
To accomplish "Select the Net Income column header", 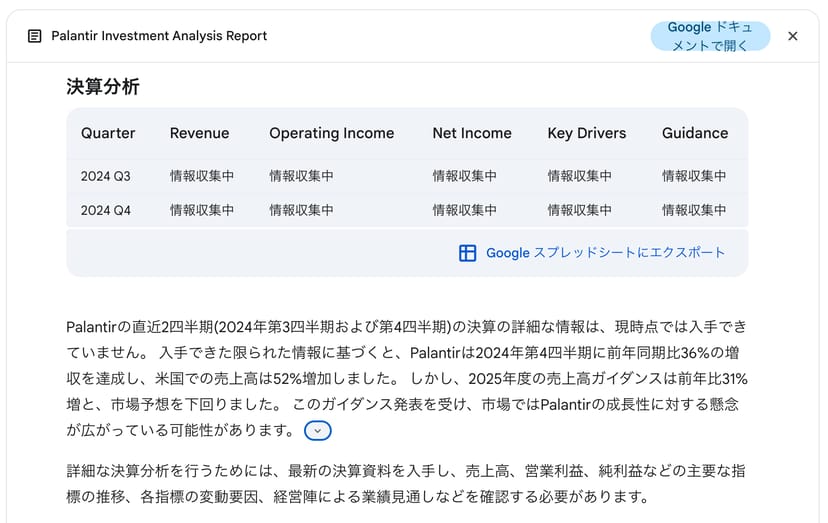I will click(472, 133).
